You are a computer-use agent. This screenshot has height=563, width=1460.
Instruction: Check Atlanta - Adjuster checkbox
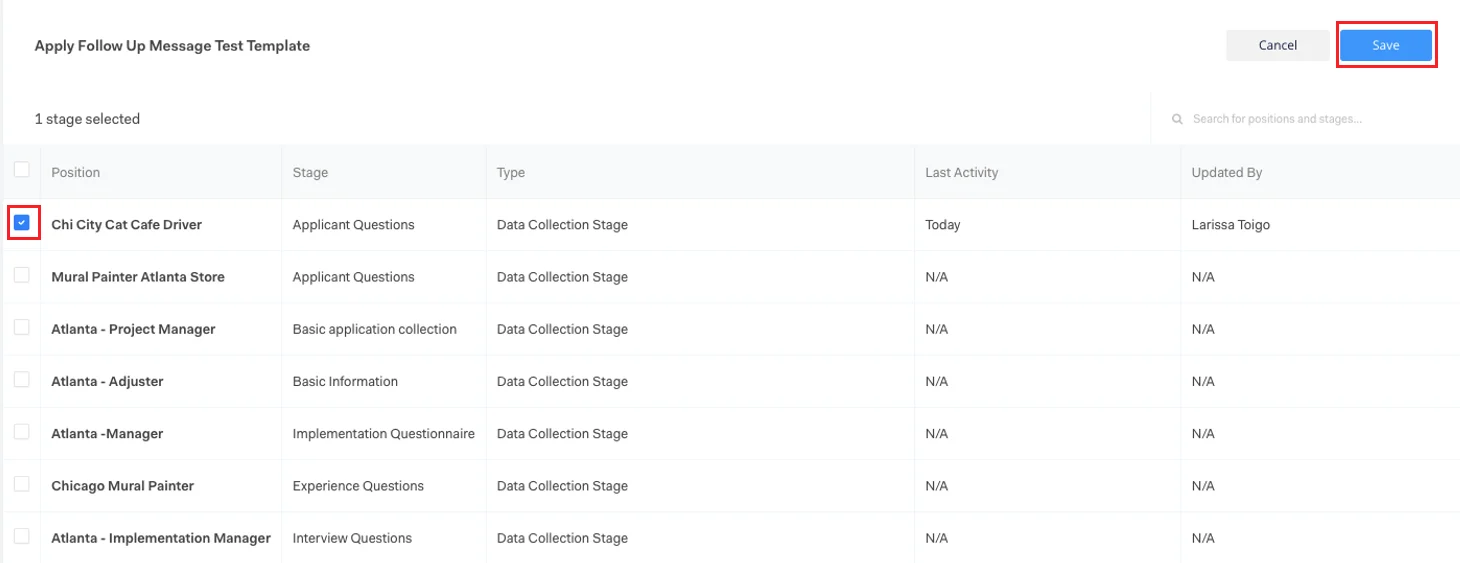point(21,380)
